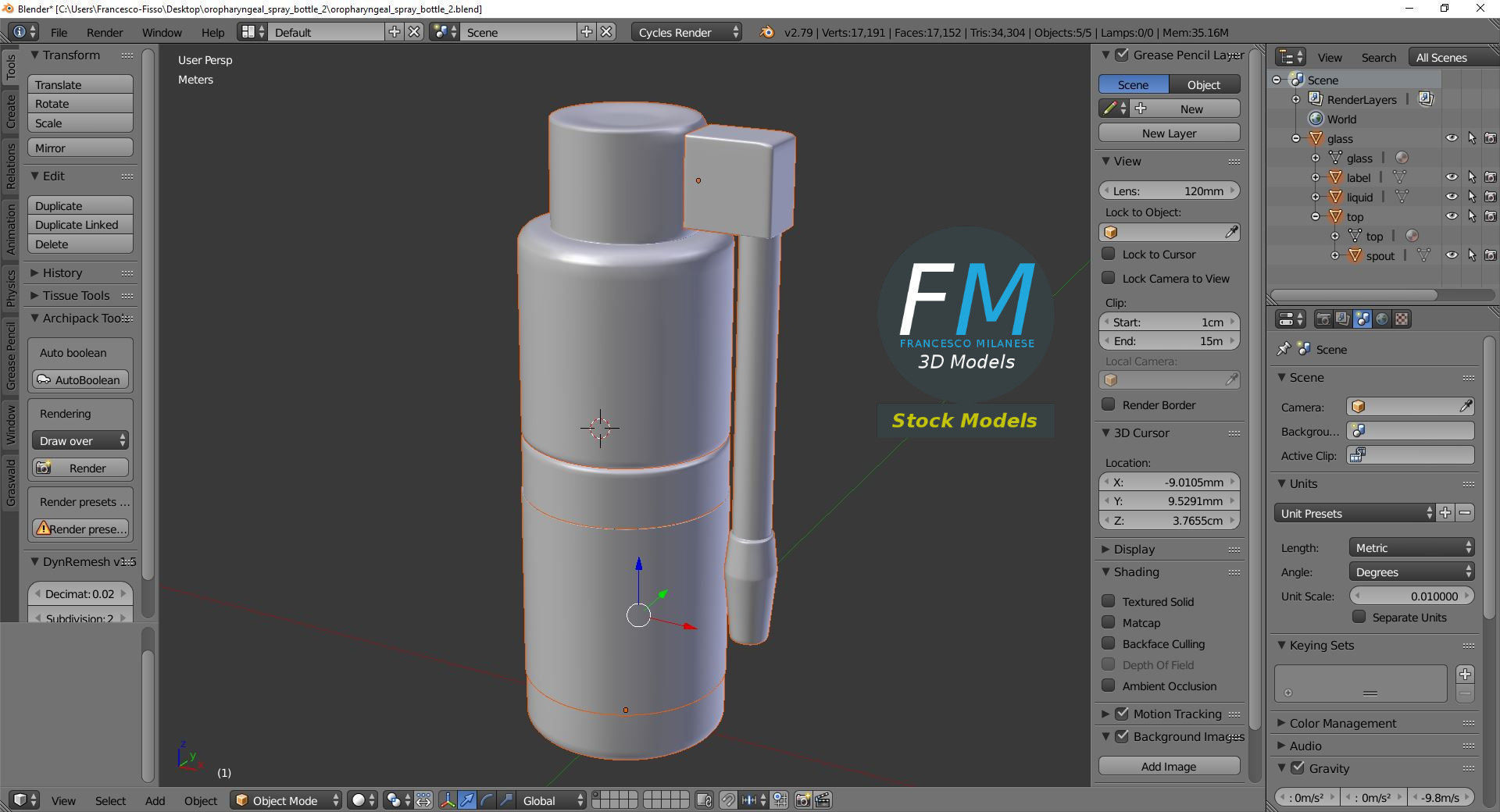
Task: Open the Add menu in viewport header
Action: tap(155, 800)
